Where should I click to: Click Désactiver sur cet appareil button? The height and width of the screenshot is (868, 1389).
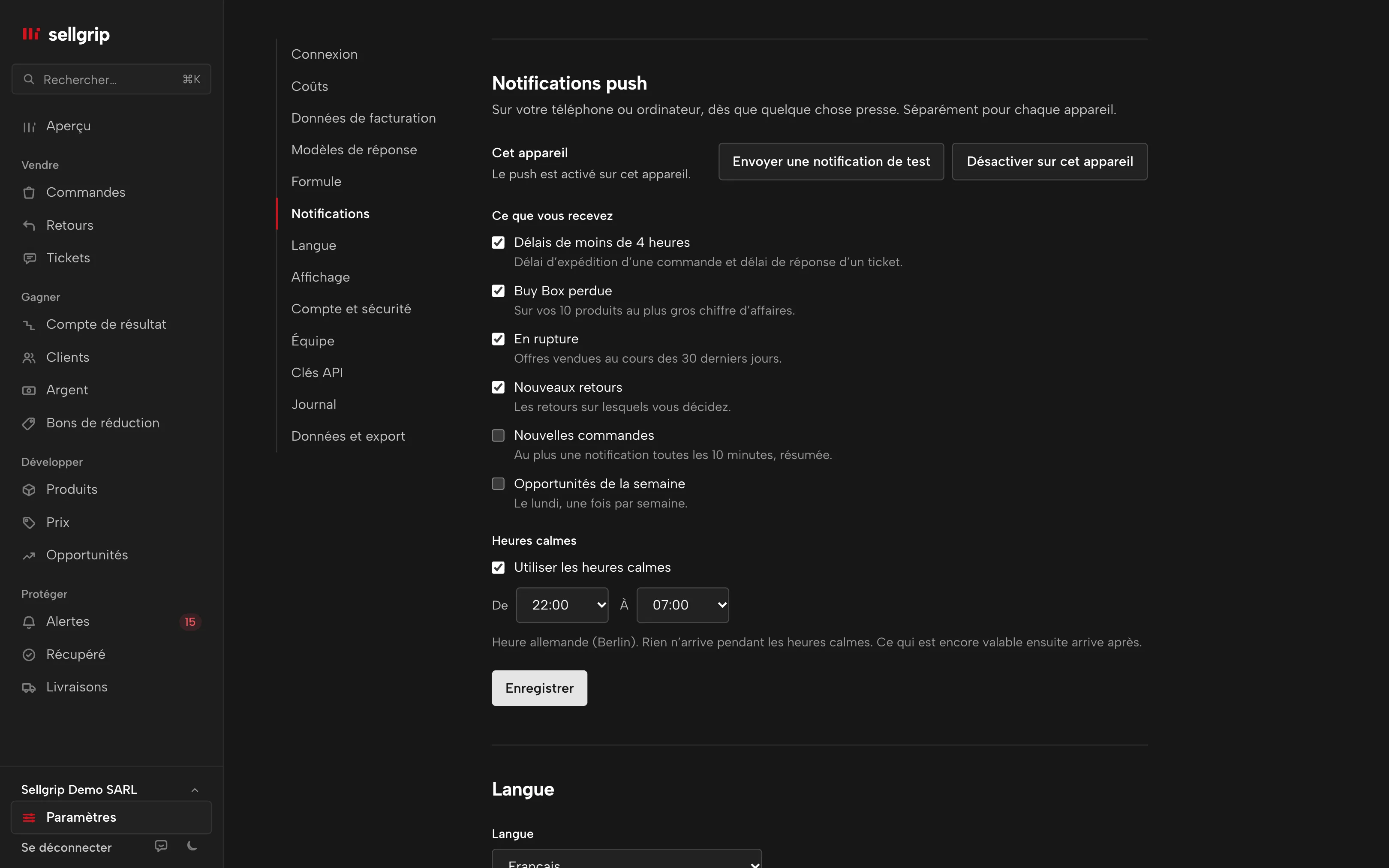coord(1050,161)
